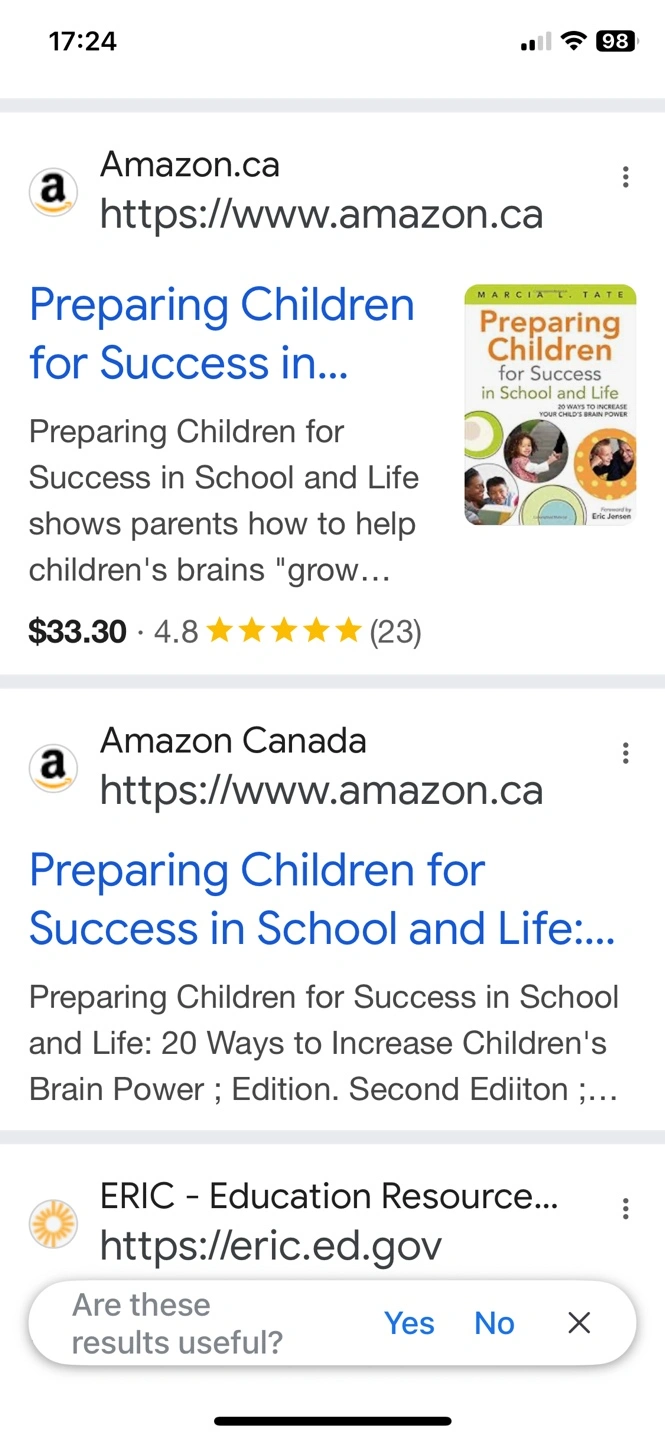This screenshot has height=1440, width=665.
Task: Answer Yes to results useful prompt
Action: tap(409, 1323)
